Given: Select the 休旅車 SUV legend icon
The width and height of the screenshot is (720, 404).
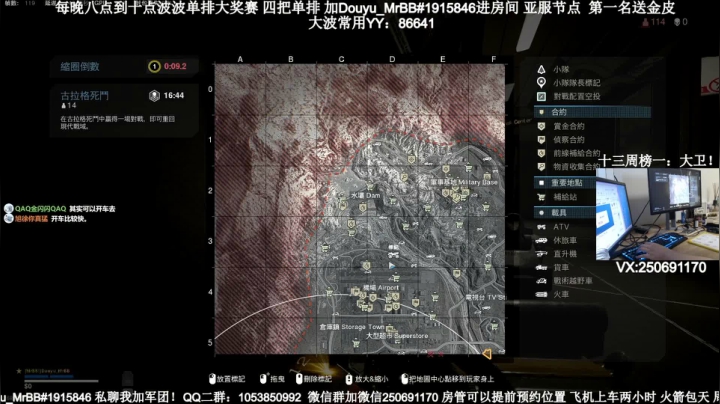Looking at the screenshot, I should (x=541, y=240).
